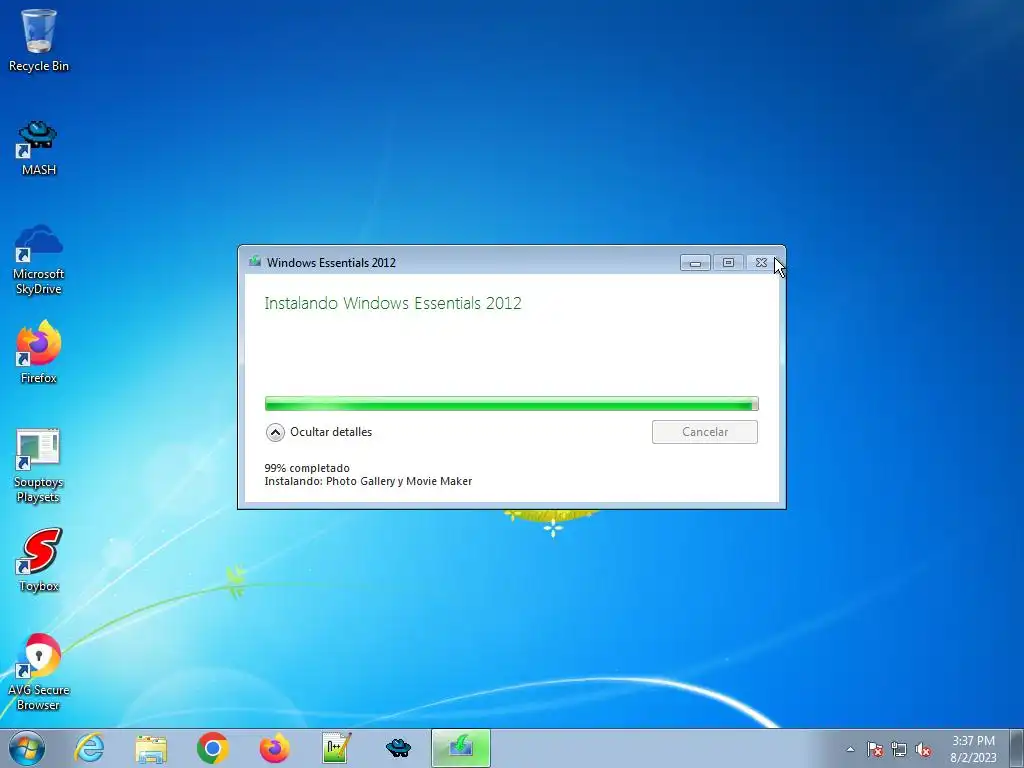Click the Show desktop strip
The image size is (1024, 768).
coord(1017,748)
